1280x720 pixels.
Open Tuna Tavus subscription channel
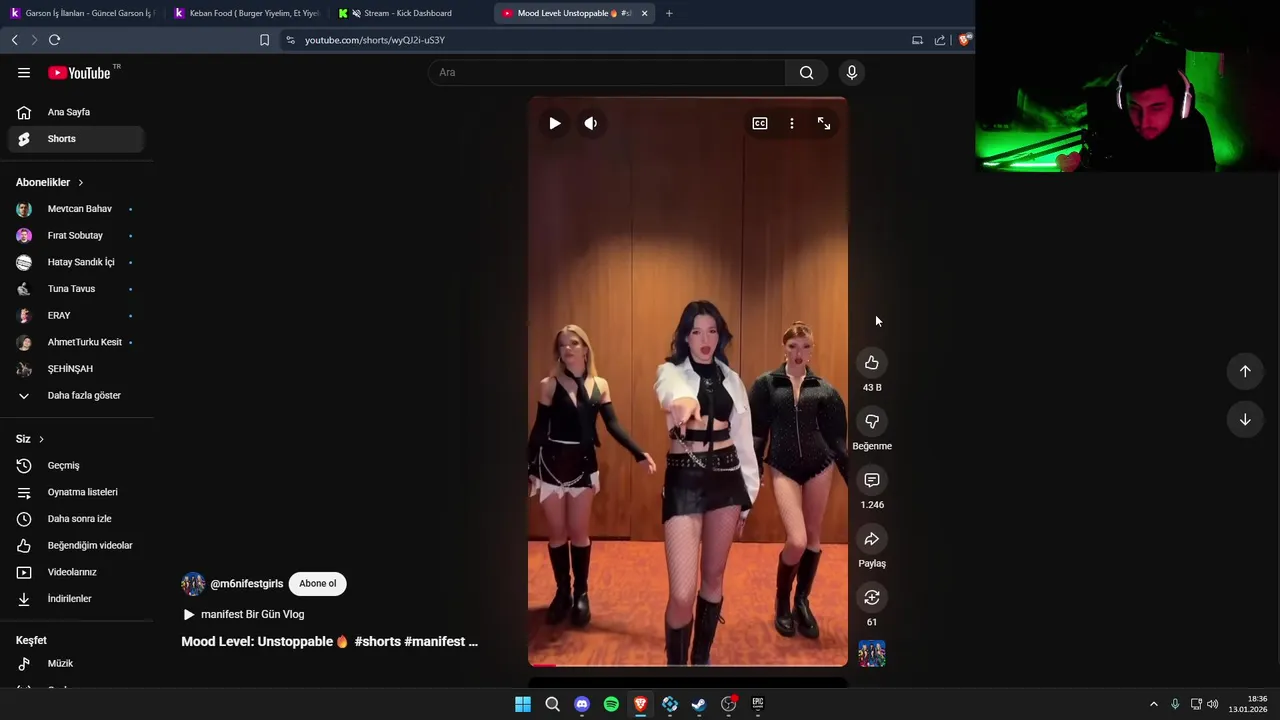click(x=76, y=289)
